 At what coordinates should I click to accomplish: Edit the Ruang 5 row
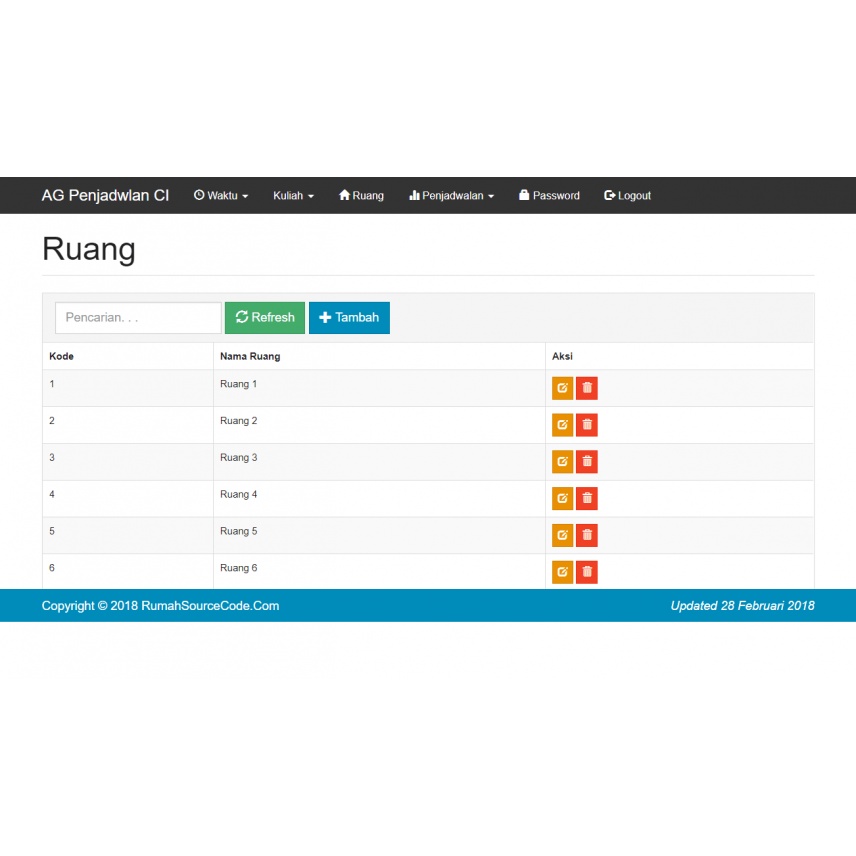point(562,535)
